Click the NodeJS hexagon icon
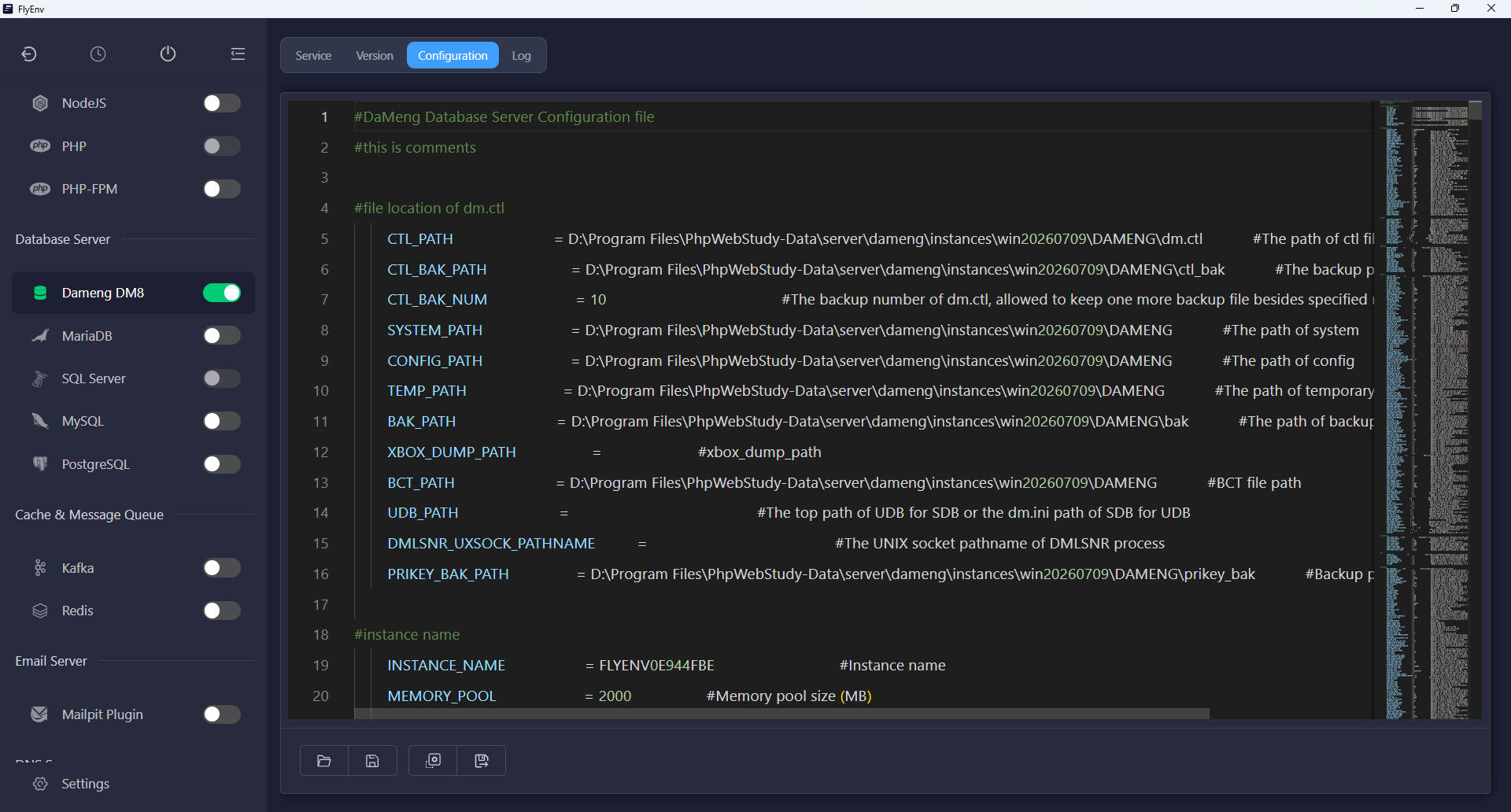This screenshot has width=1511, height=812. [x=40, y=103]
